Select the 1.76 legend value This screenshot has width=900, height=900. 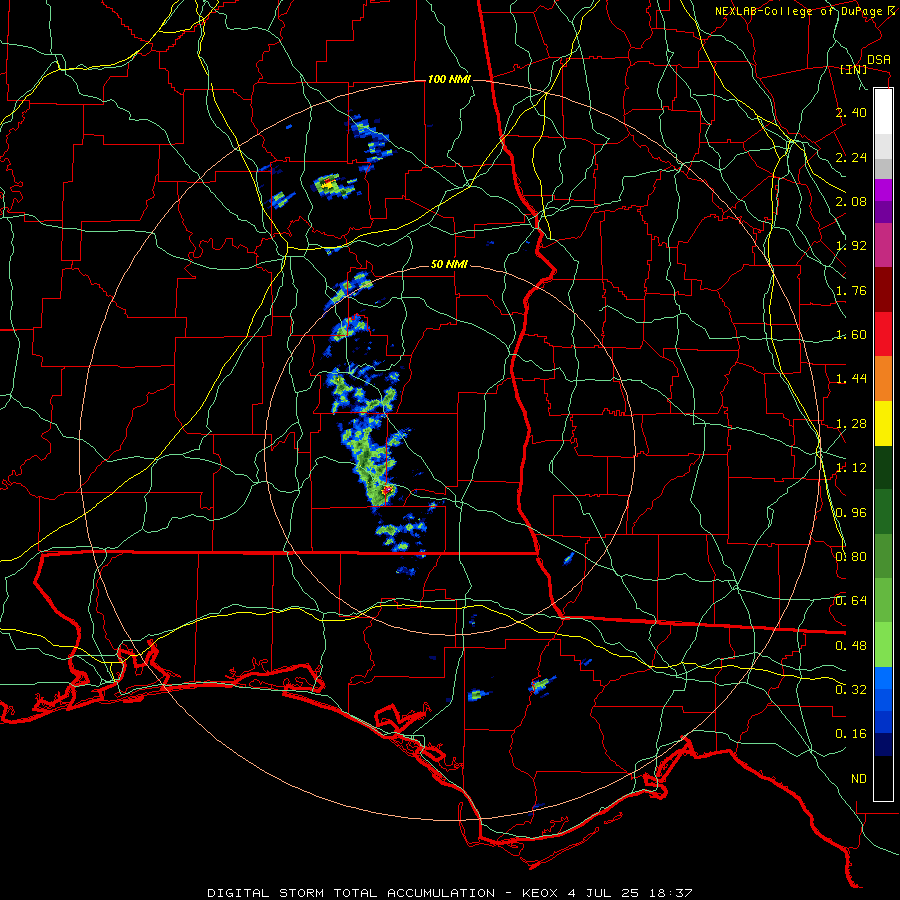(851, 290)
